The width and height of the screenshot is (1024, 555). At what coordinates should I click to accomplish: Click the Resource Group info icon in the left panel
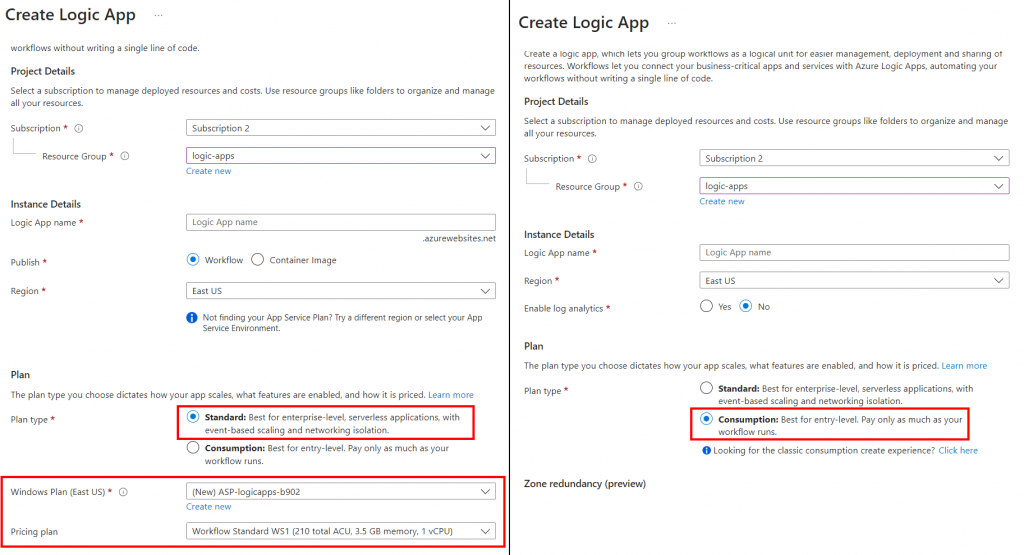tap(125, 156)
